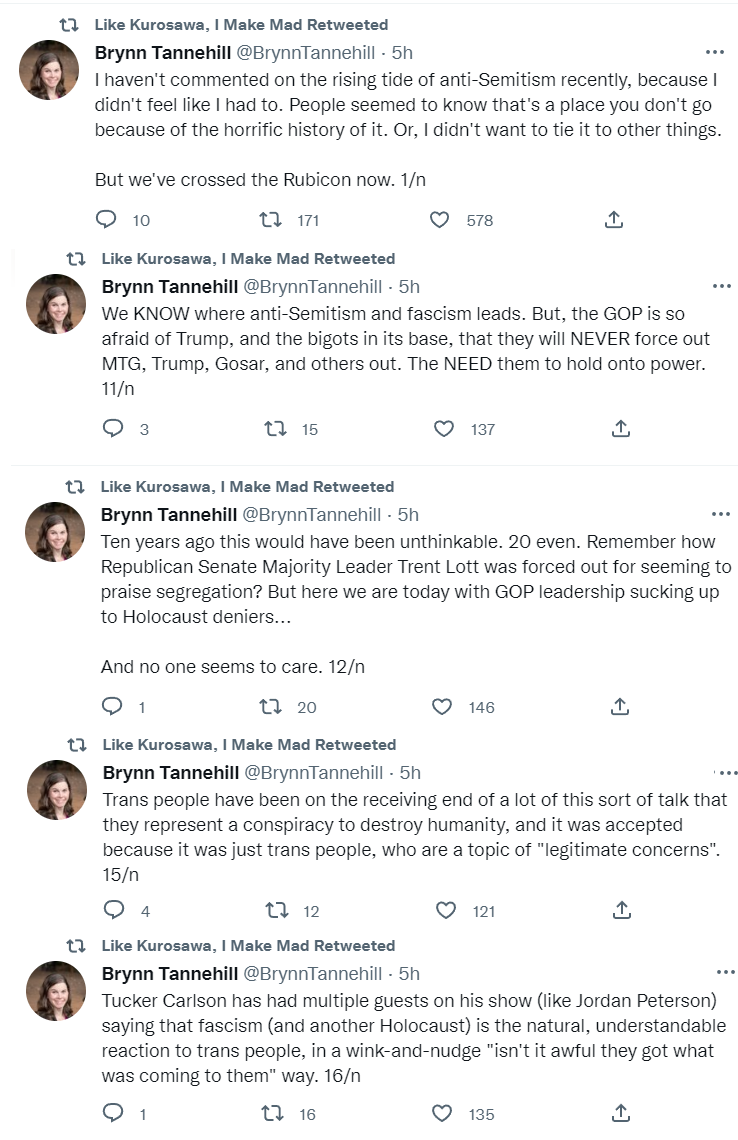
Task: Open Brynn Tannehill's profile from the first tweet
Action: coord(166,52)
